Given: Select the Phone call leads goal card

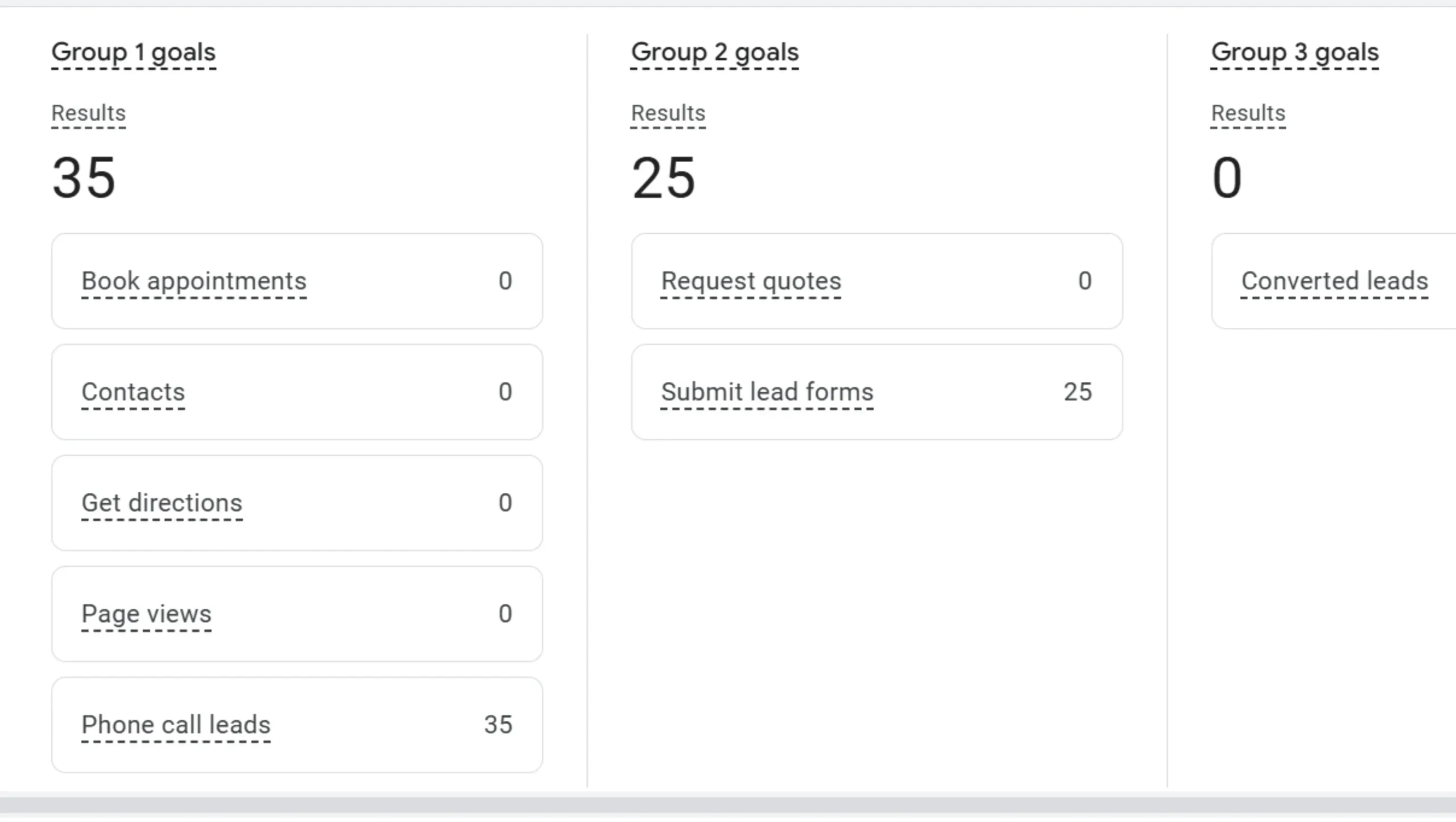Looking at the screenshot, I should 297,724.
